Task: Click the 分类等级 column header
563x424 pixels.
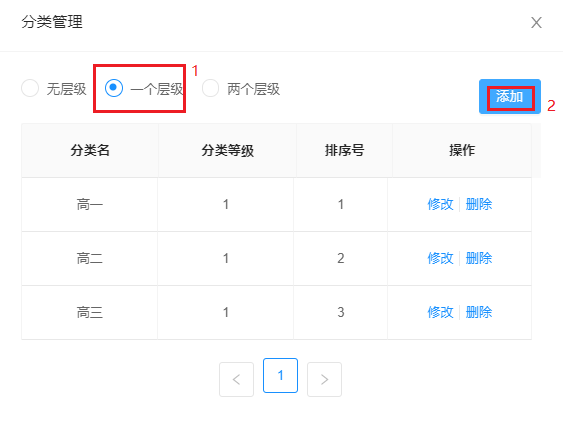Action: [227, 150]
